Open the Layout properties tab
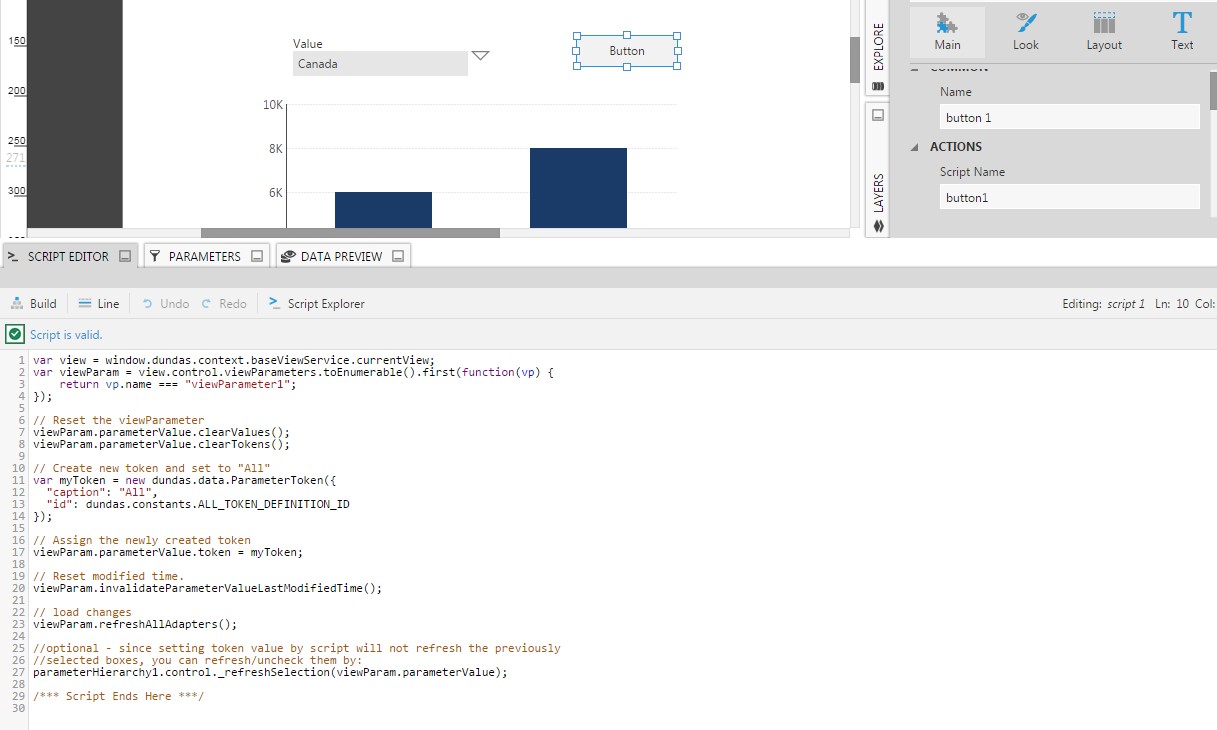Screen dimensions: 1217x730 tap(1104, 32)
